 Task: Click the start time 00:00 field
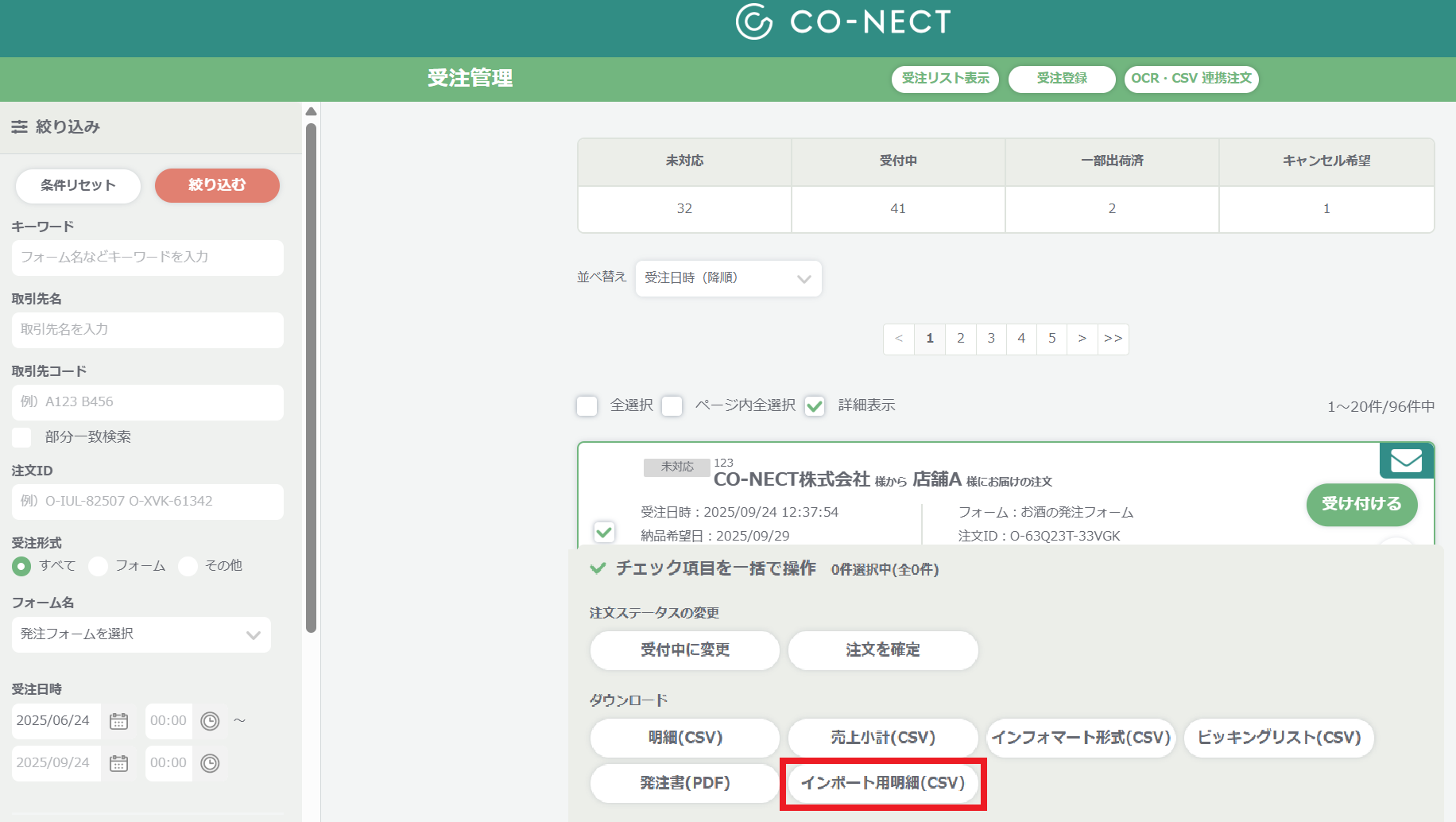168,721
